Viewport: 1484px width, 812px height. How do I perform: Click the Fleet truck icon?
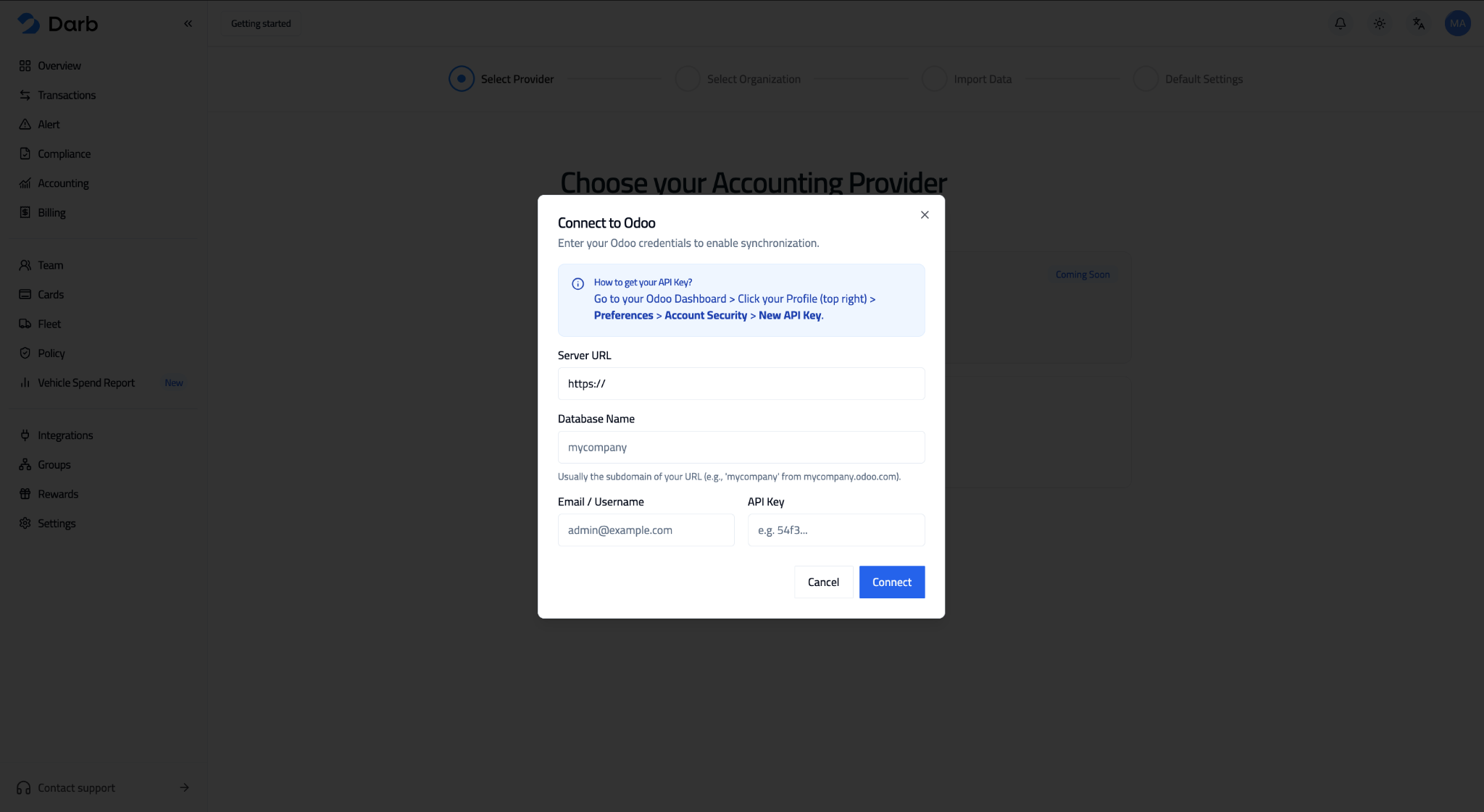(25, 324)
